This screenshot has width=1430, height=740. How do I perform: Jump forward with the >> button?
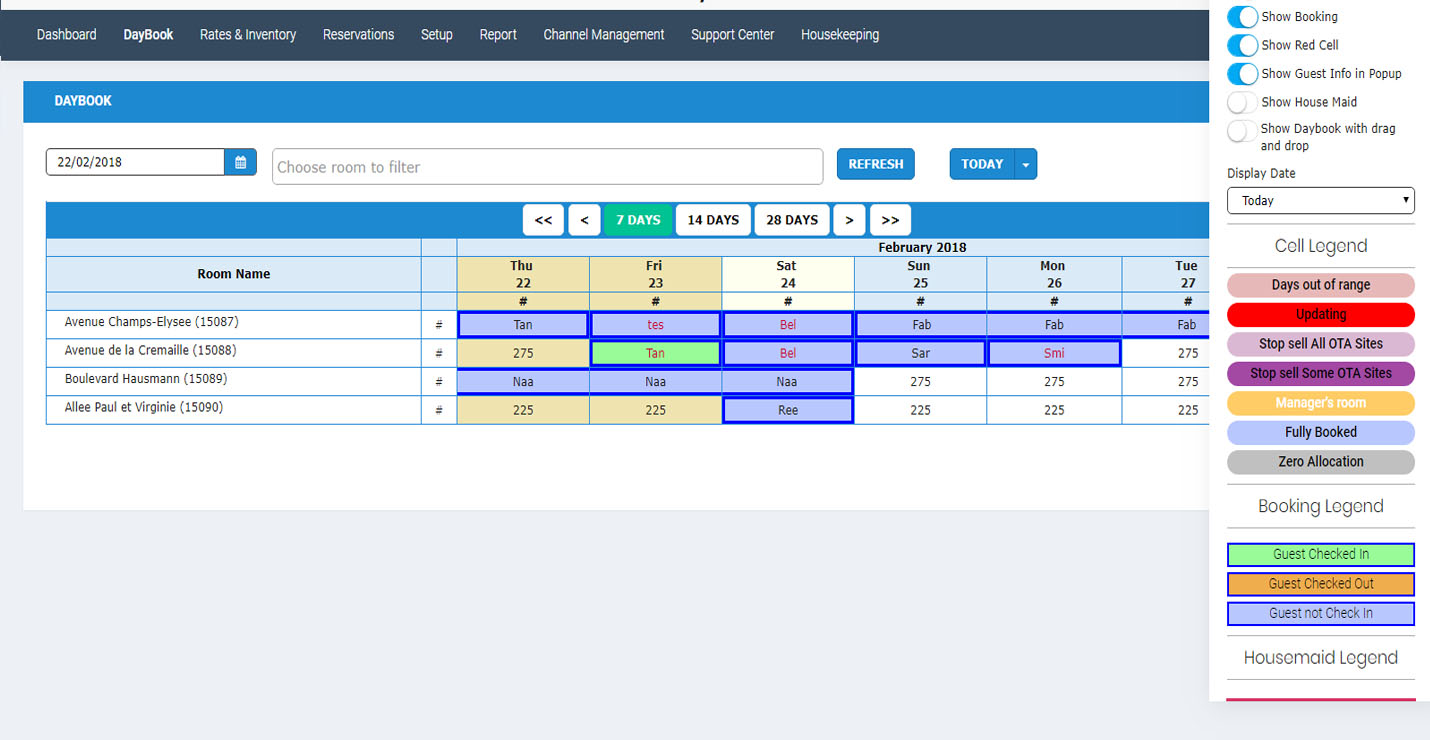(x=890, y=220)
